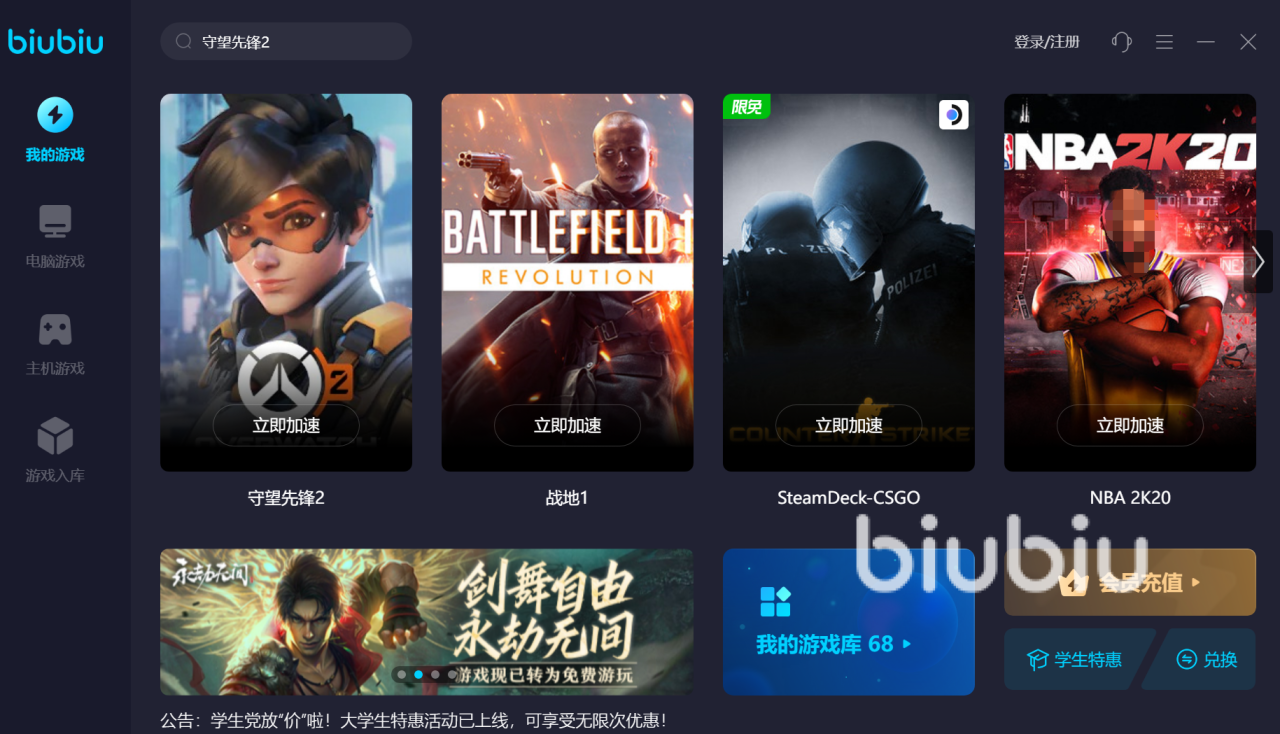Open the 我的游戏 lightning icon
The width and height of the screenshot is (1280, 734).
point(55,115)
